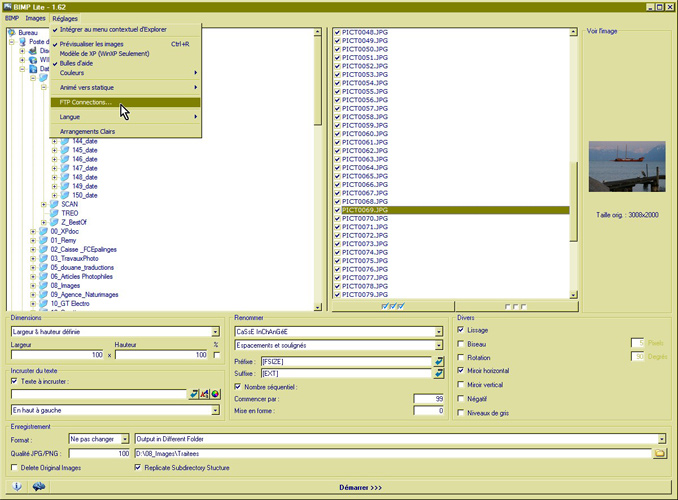The width and height of the screenshot is (678, 500).
Task: Click the tag icon beside Préfixe field
Action: [x=438, y=359]
